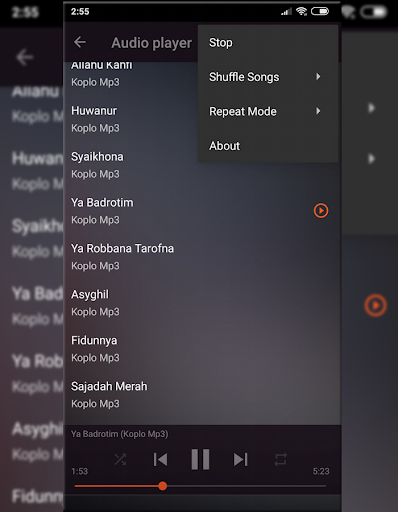This screenshot has height=512, width=398.
Task: Click the orange play indicator on Ya Badrotim
Action: 321,211
